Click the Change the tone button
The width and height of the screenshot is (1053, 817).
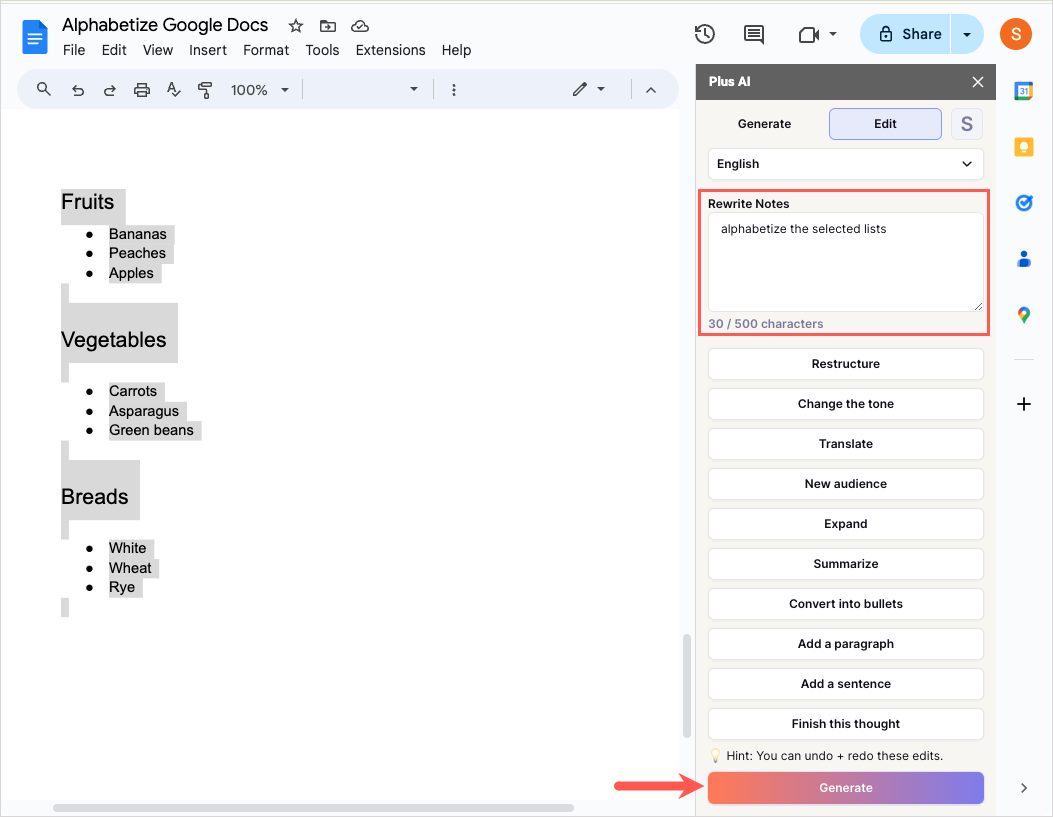tap(845, 403)
